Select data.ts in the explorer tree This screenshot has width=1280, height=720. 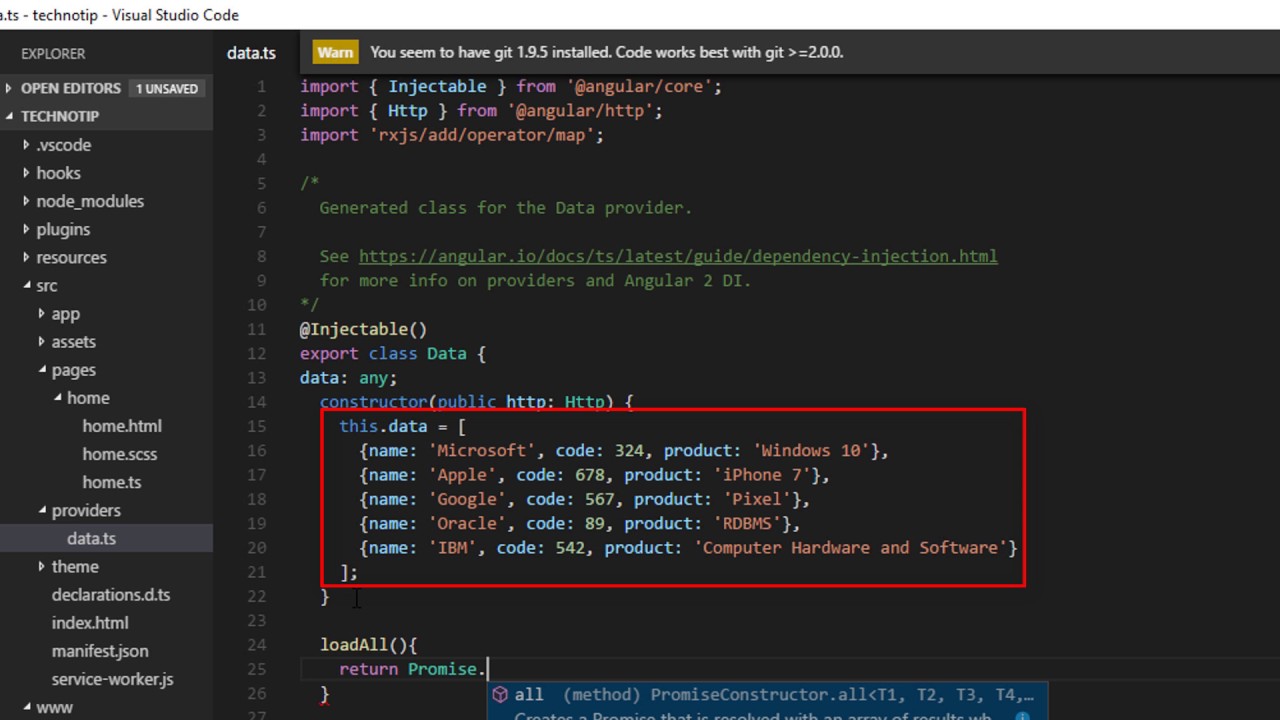click(91, 538)
